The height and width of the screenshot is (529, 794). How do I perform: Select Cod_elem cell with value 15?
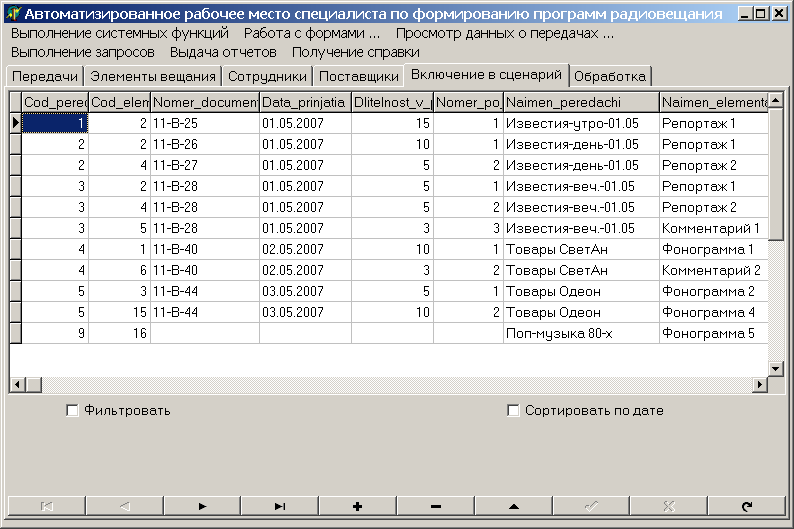[120, 312]
